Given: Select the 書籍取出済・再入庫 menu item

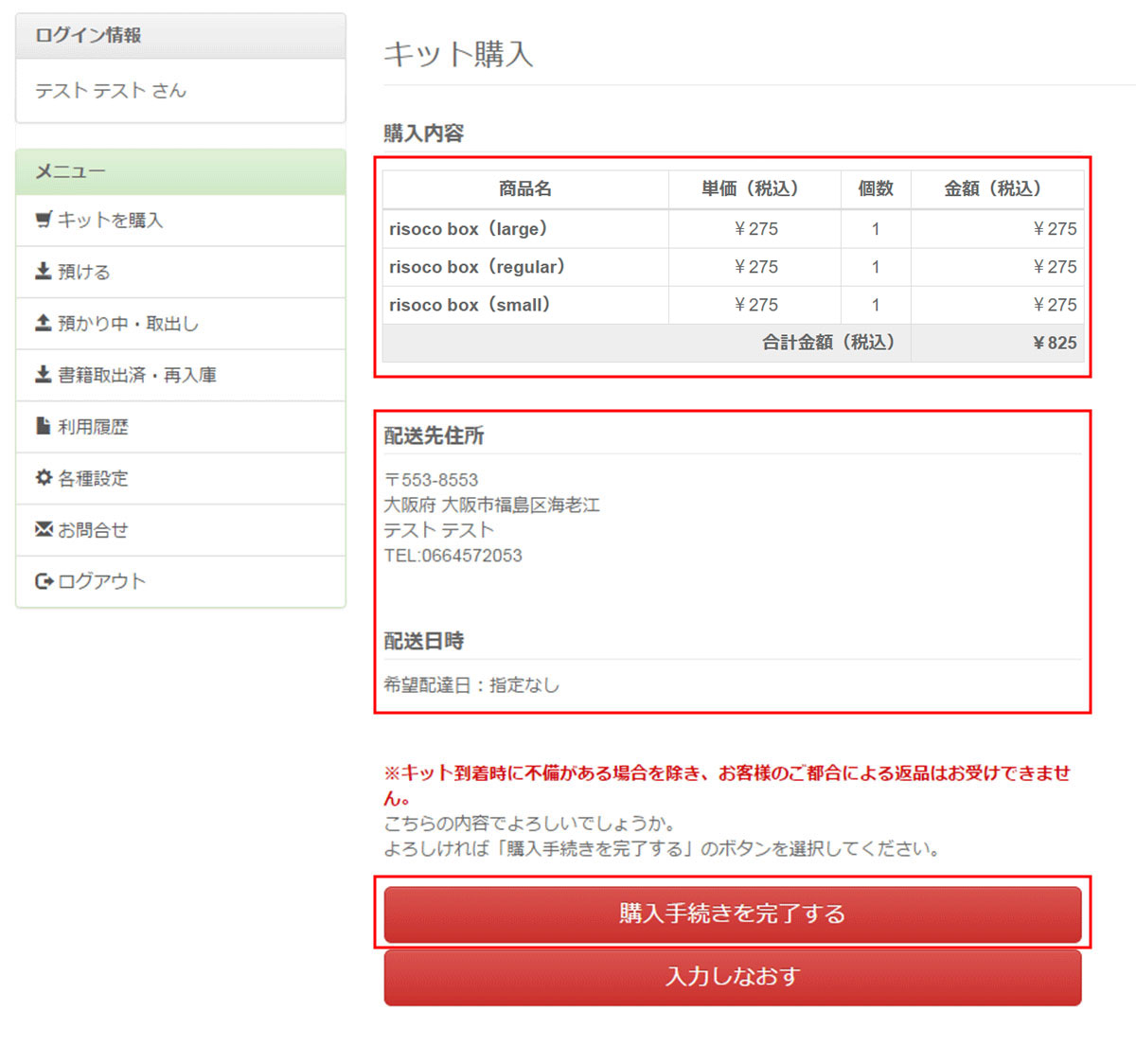Looking at the screenshot, I should pyautogui.click(x=181, y=376).
